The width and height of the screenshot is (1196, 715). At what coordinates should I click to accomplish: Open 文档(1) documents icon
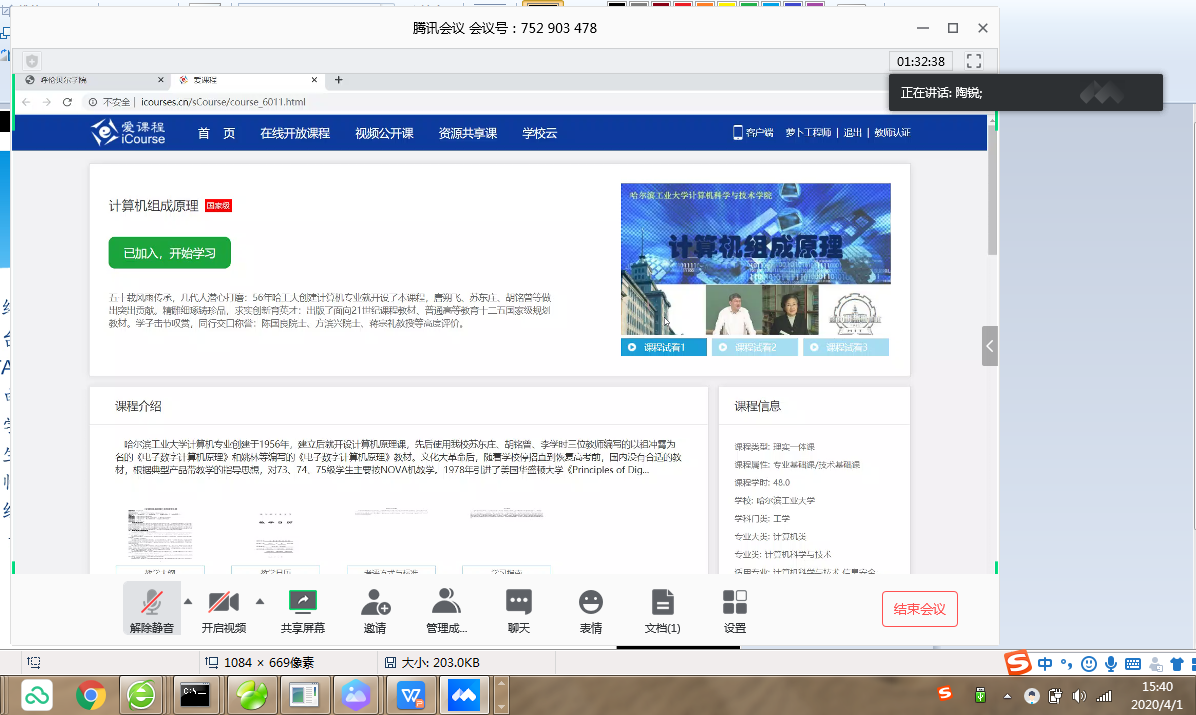click(662, 610)
